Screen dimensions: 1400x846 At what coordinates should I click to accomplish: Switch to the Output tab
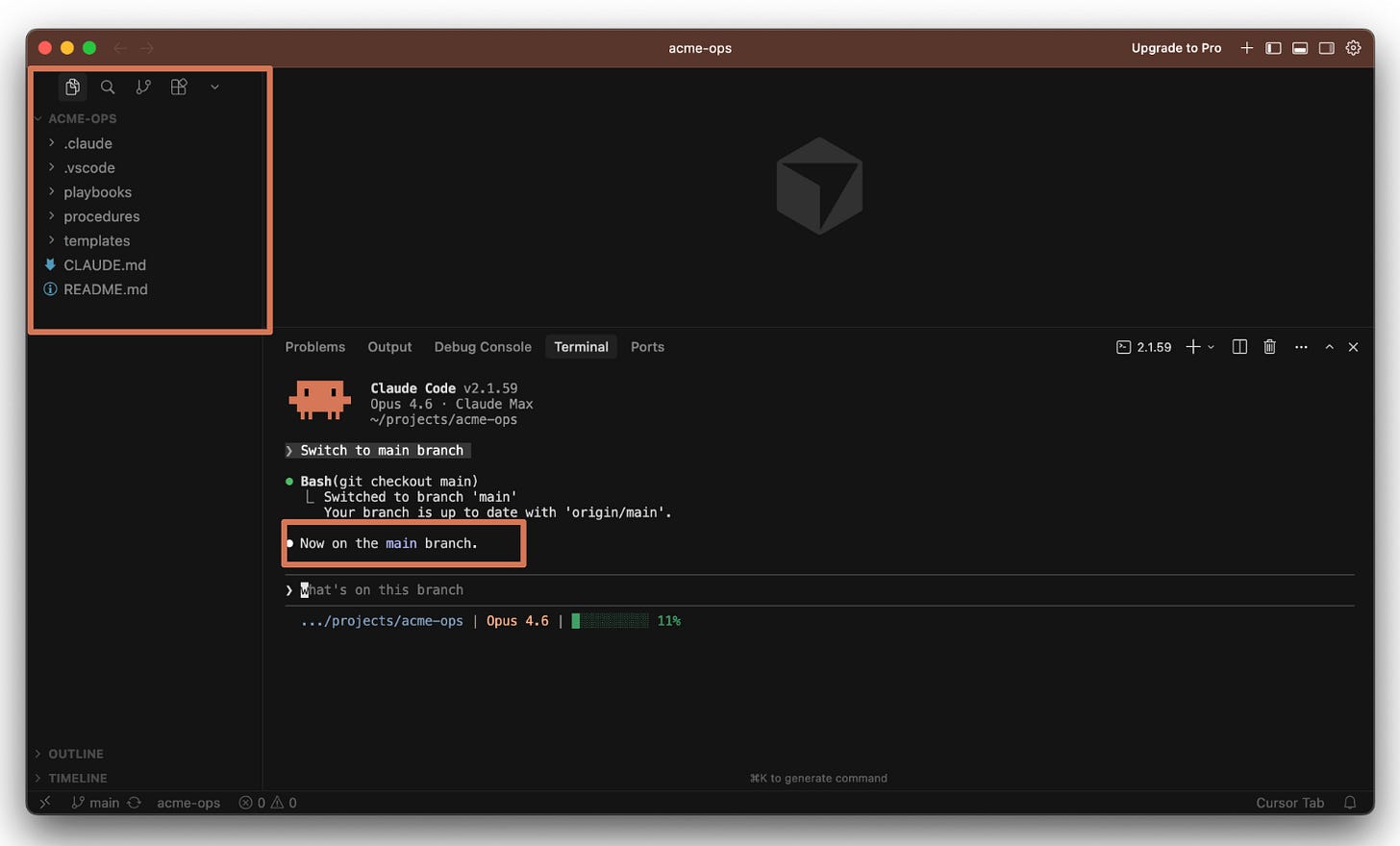pos(389,347)
